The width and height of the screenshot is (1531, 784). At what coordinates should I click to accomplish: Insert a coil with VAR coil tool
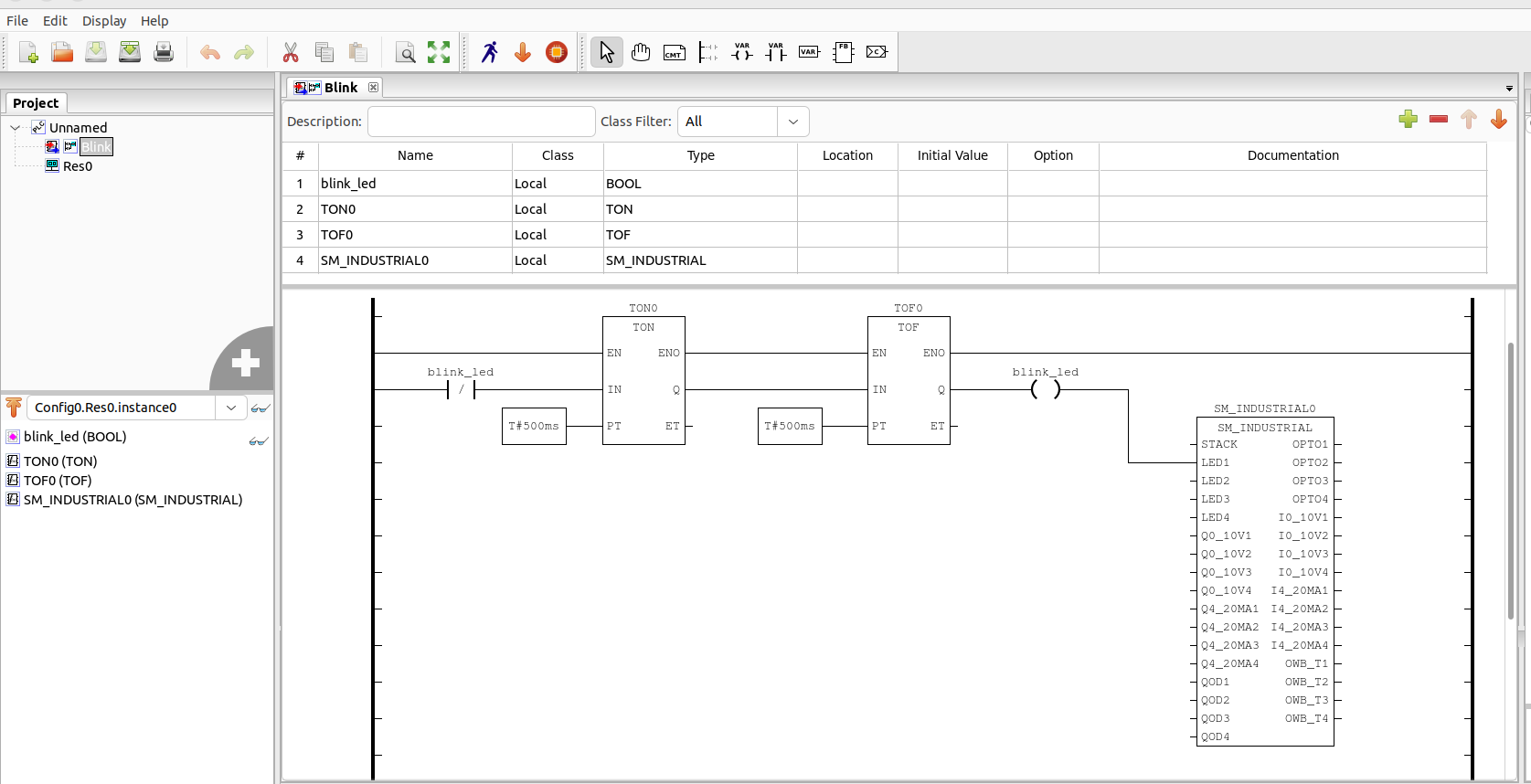[x=742, y=52]
